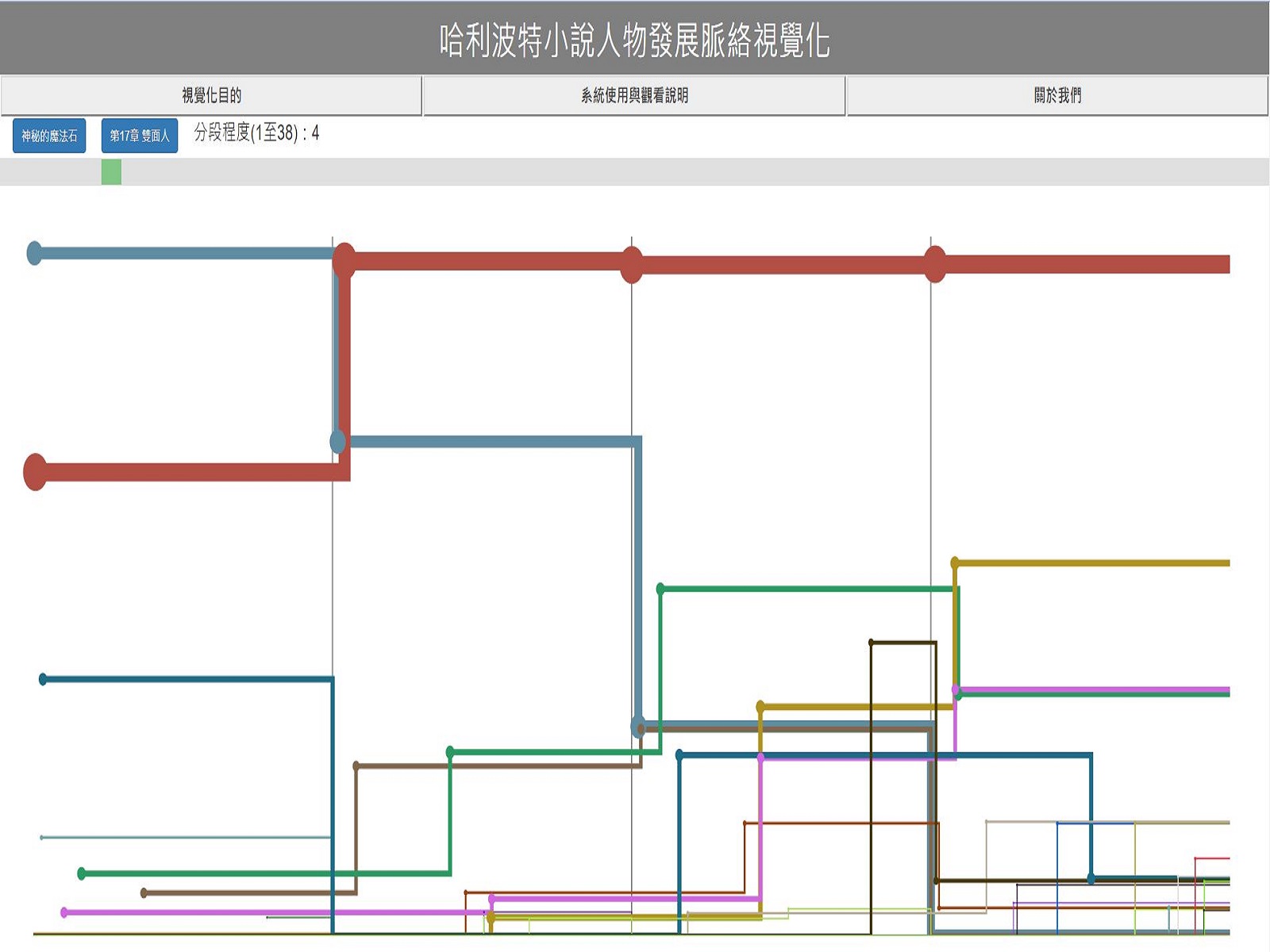Select the teal node at the bottom right
This screenshot has height=952, width=1270.
pos(1091,878)
